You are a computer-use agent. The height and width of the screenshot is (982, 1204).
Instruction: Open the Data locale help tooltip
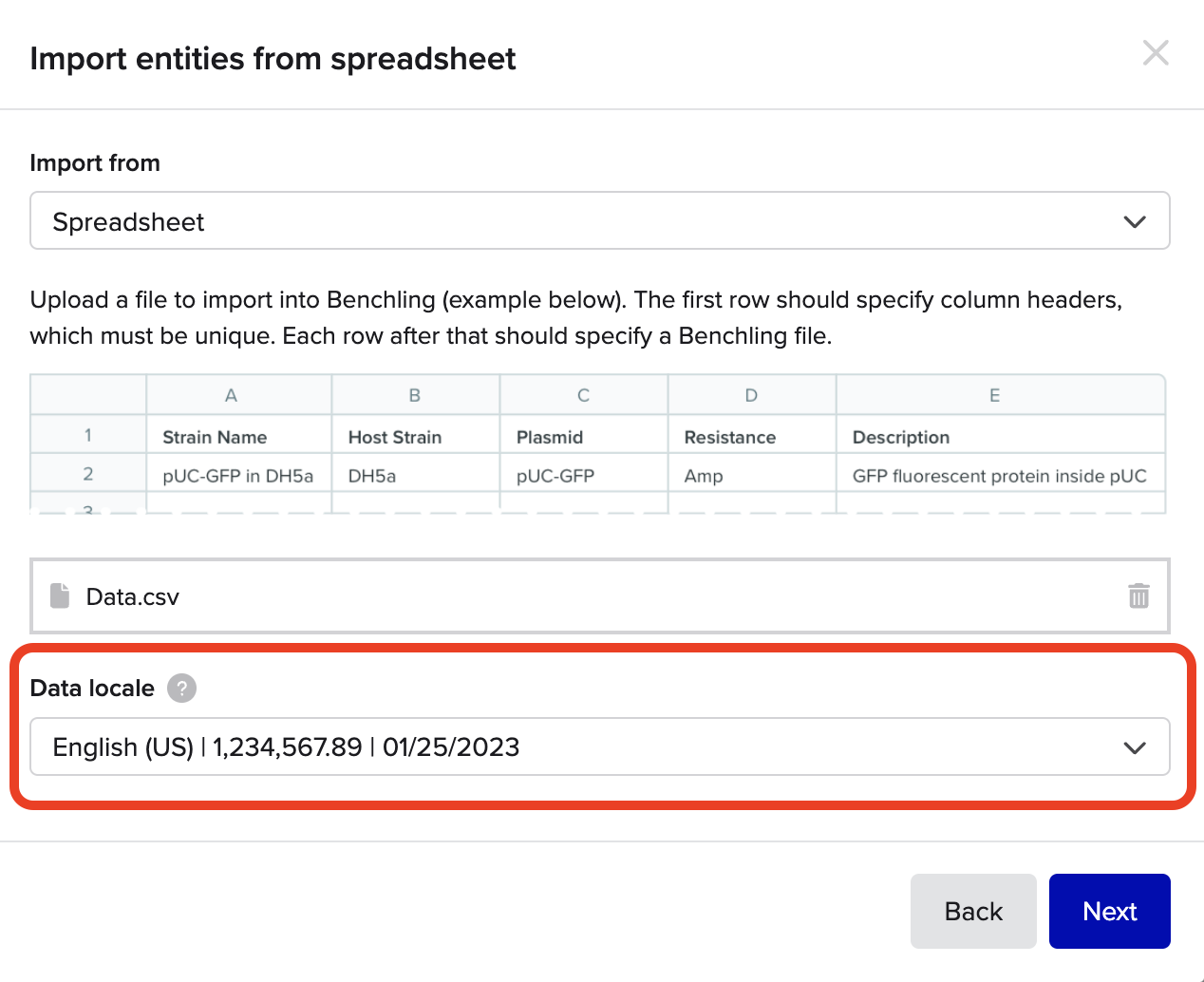pyautogui.click(x=181, y=688)
